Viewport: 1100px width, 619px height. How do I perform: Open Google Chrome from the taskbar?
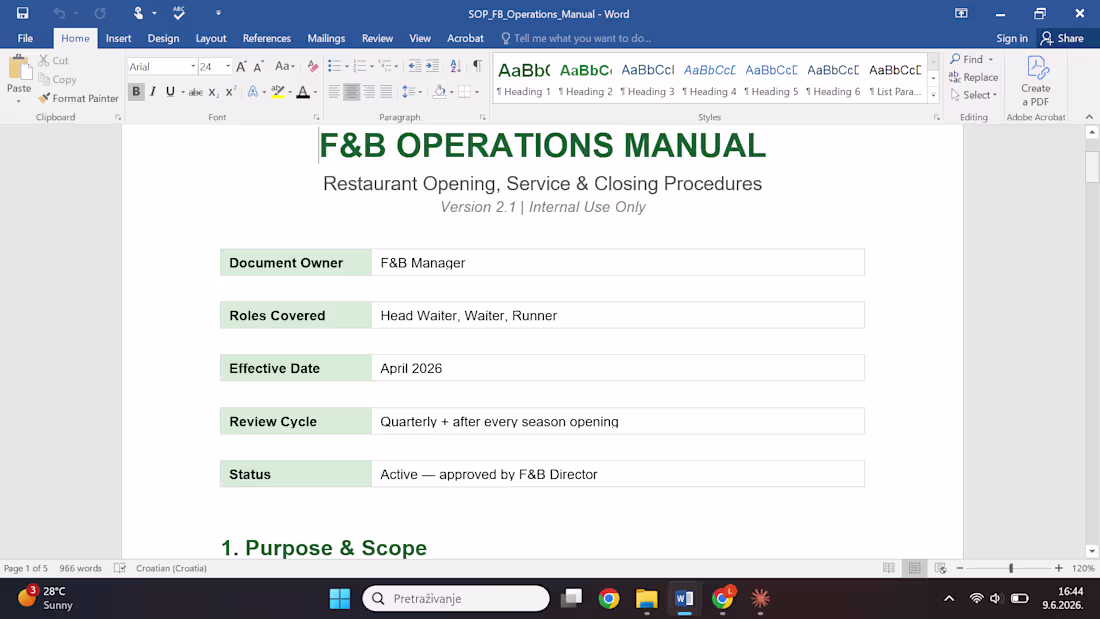609,599
